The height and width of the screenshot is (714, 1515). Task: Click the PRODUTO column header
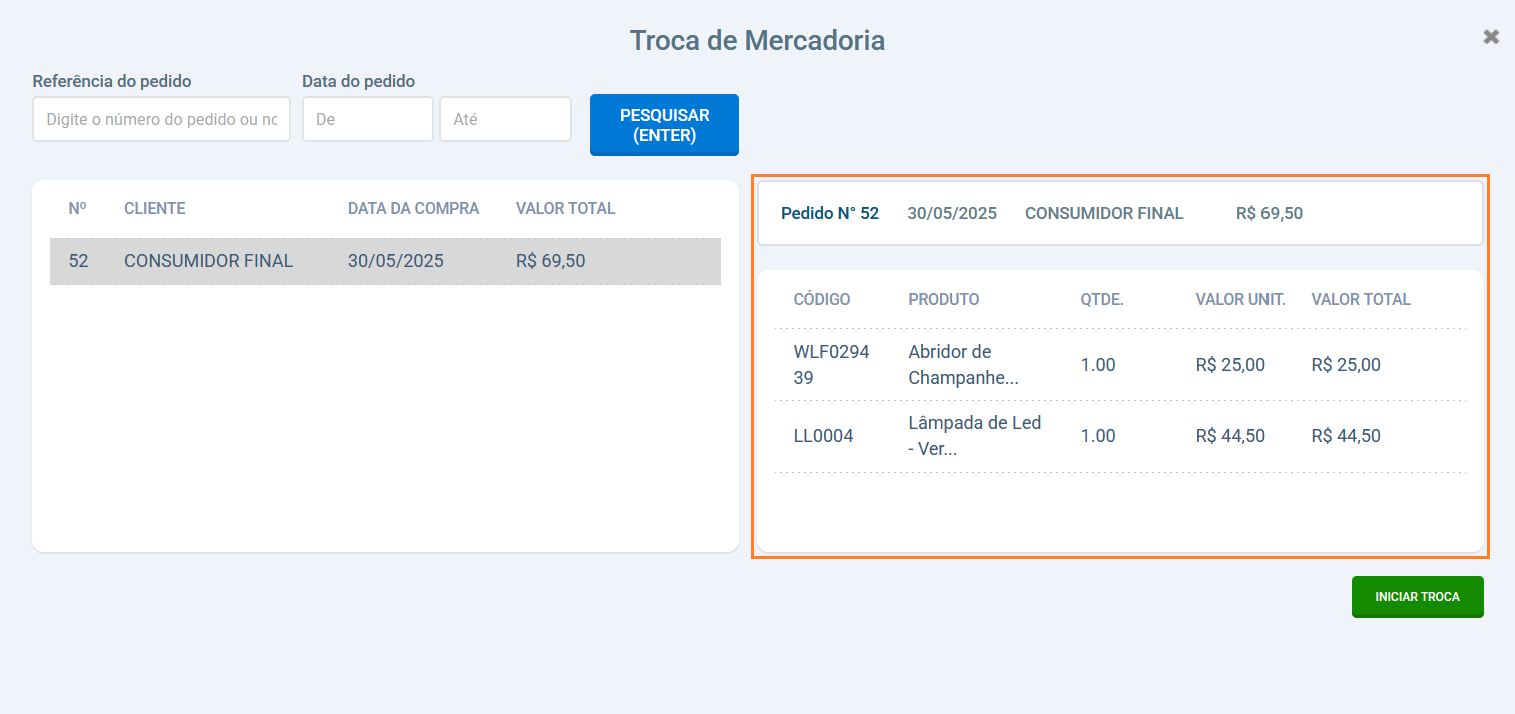pyautogui.click(x=943, y=299)
